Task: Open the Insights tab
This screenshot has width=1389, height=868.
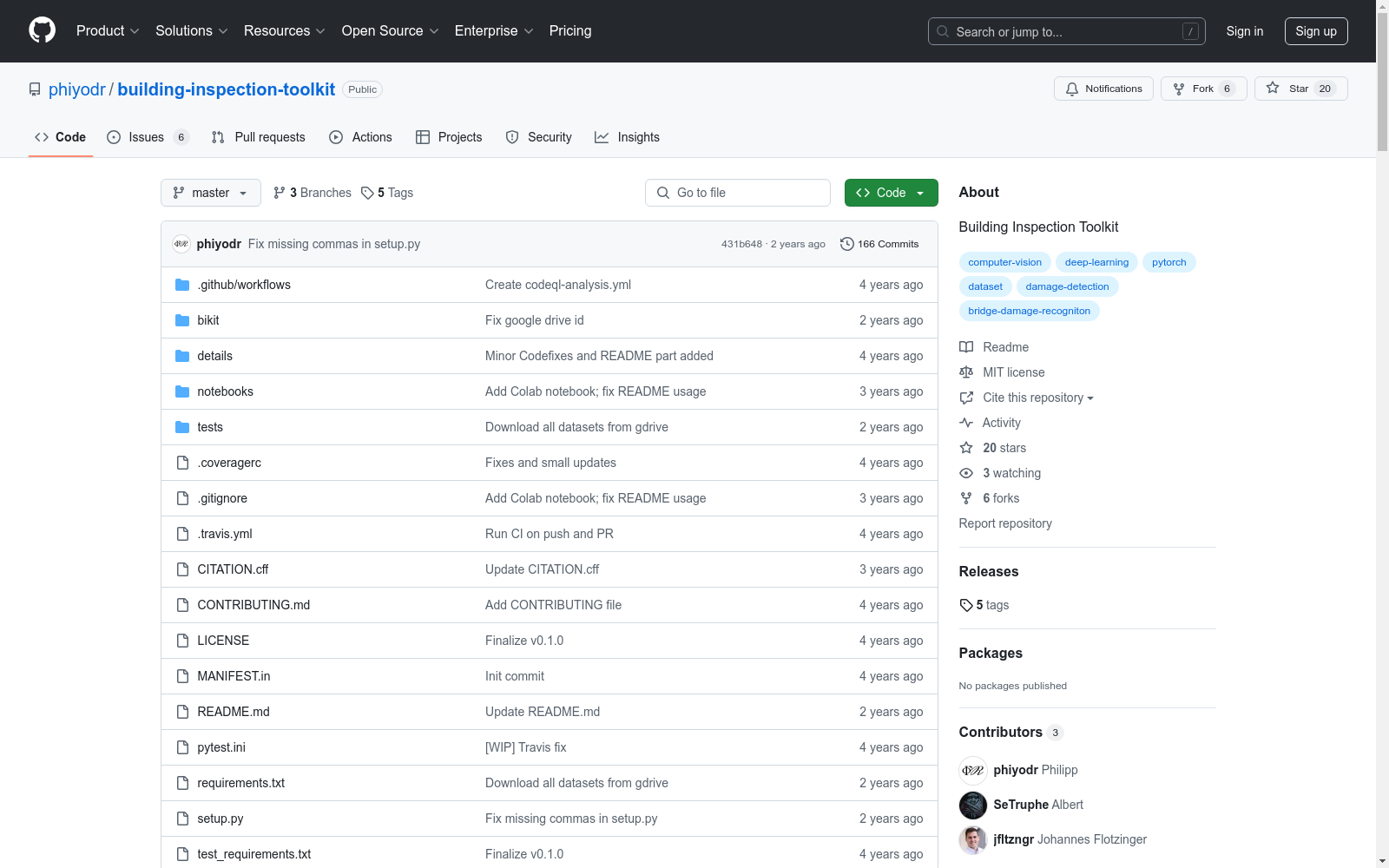Action: coord(628,137)
